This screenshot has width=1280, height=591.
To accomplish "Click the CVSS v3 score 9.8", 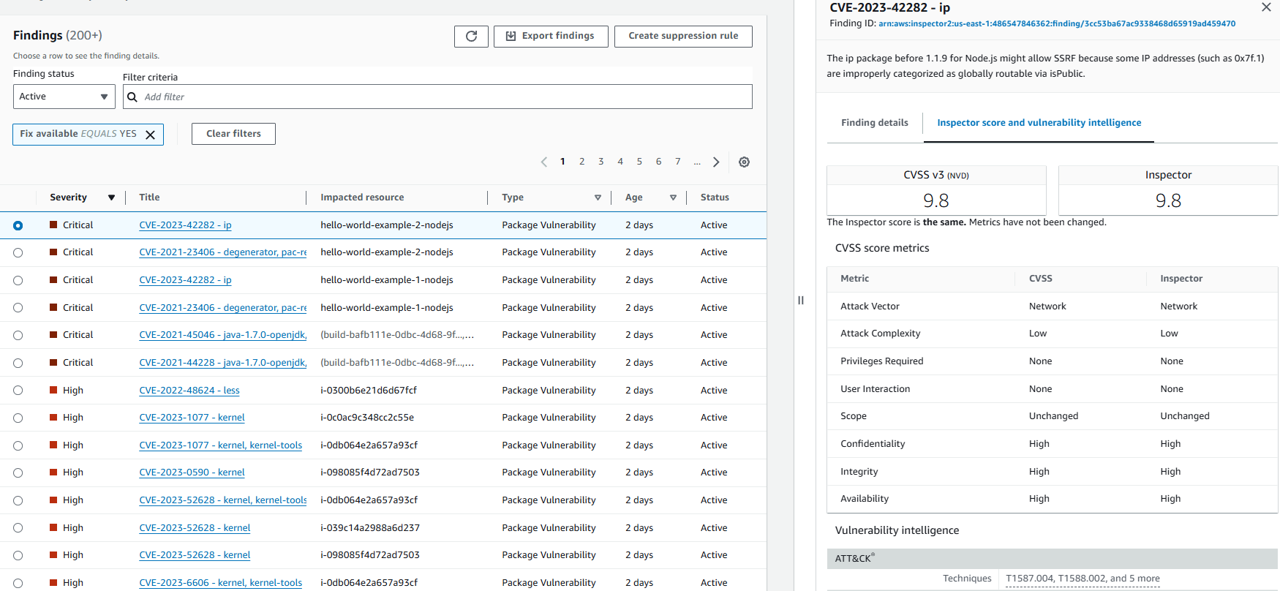I will (936, 201).
